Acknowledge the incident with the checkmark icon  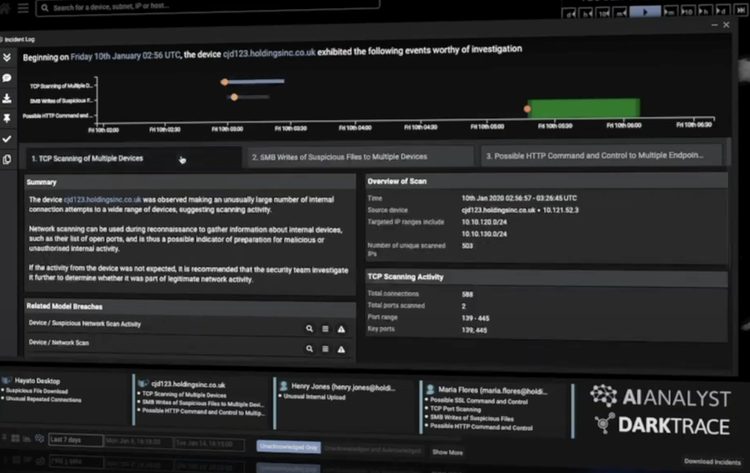[x=7, y=139]
